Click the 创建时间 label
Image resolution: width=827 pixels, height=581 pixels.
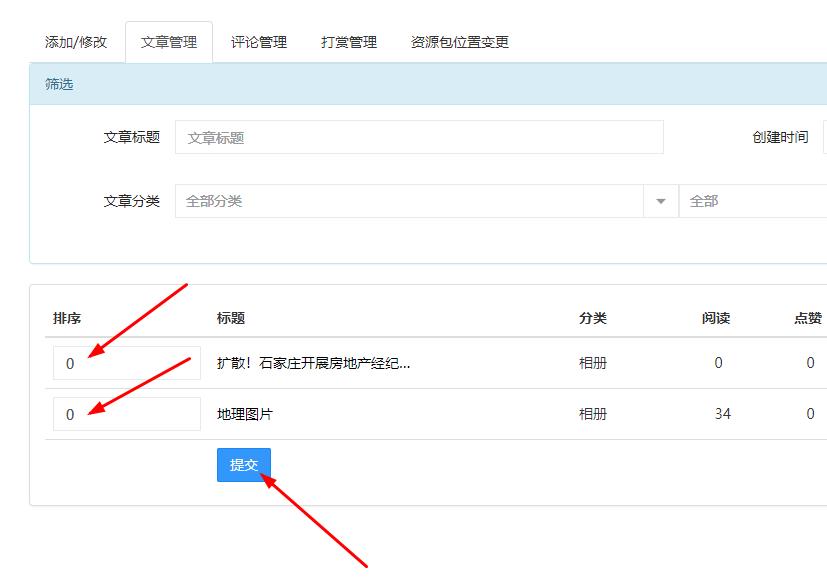pyautogui.click(x=780, y=138)
